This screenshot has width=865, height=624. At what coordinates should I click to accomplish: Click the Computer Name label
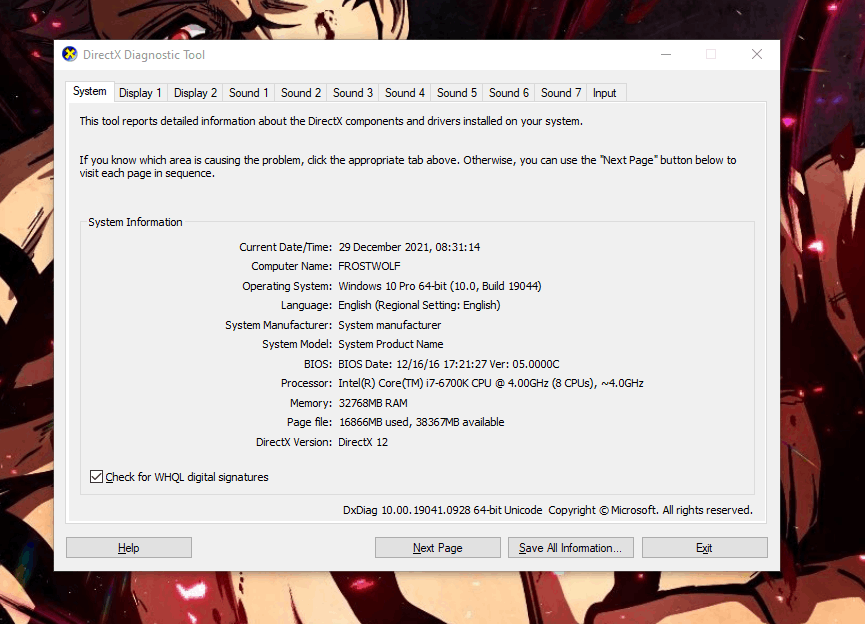click(x=291, y=266)
